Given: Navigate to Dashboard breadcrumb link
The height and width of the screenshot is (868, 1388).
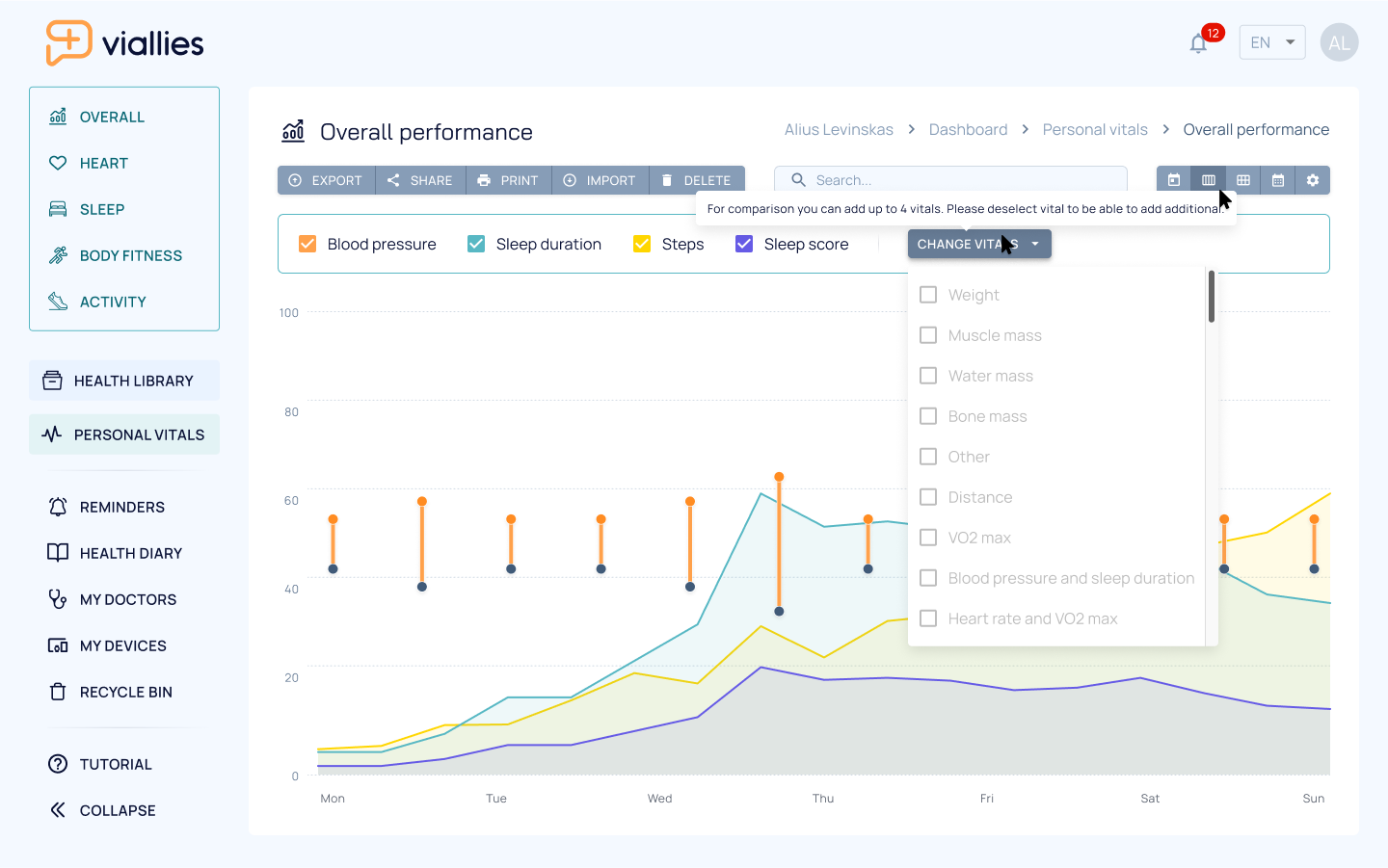Looking at the screenshot, I should click(x=968, y=129).
